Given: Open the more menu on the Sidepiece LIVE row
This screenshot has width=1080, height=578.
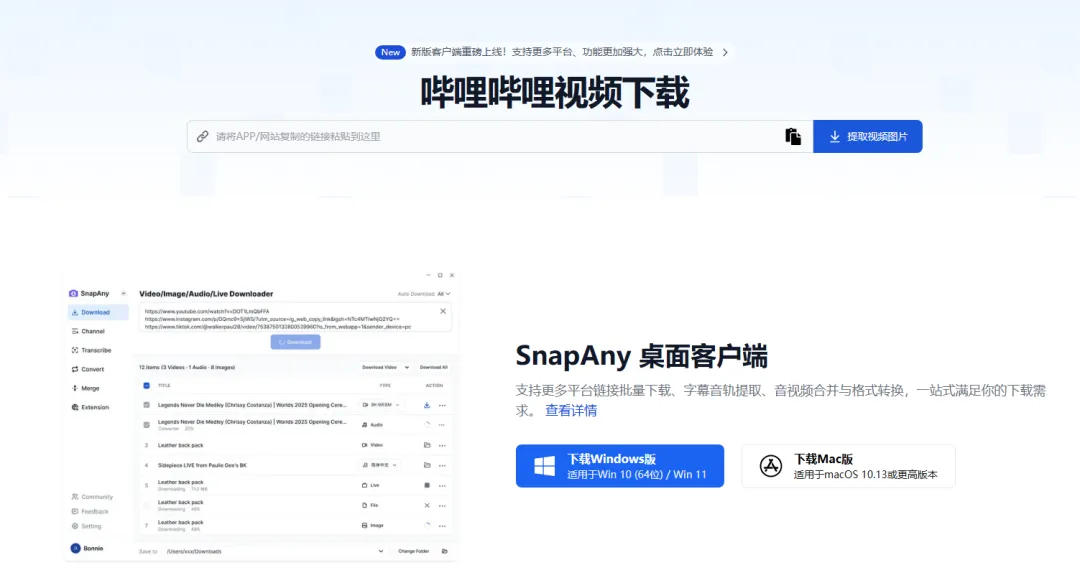Looking at the screenshot, I should click(442, 465).
